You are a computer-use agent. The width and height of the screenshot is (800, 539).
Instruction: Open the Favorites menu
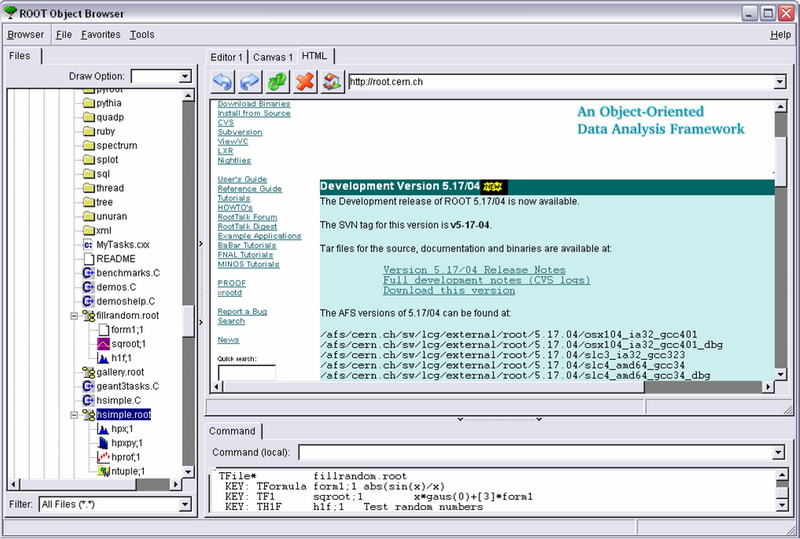point(100,34)
